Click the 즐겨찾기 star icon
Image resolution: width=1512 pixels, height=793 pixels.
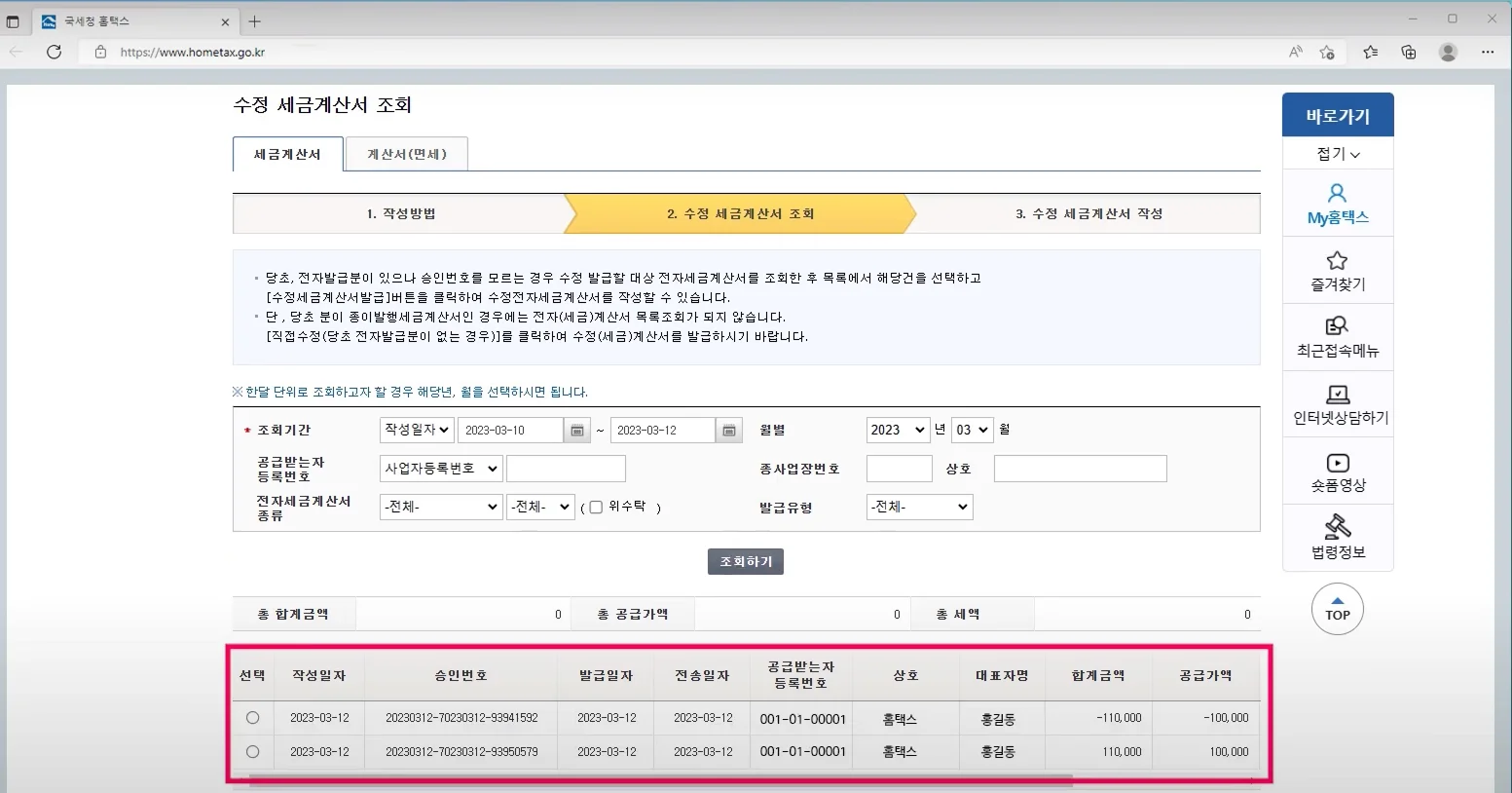tap(1336, 270)
